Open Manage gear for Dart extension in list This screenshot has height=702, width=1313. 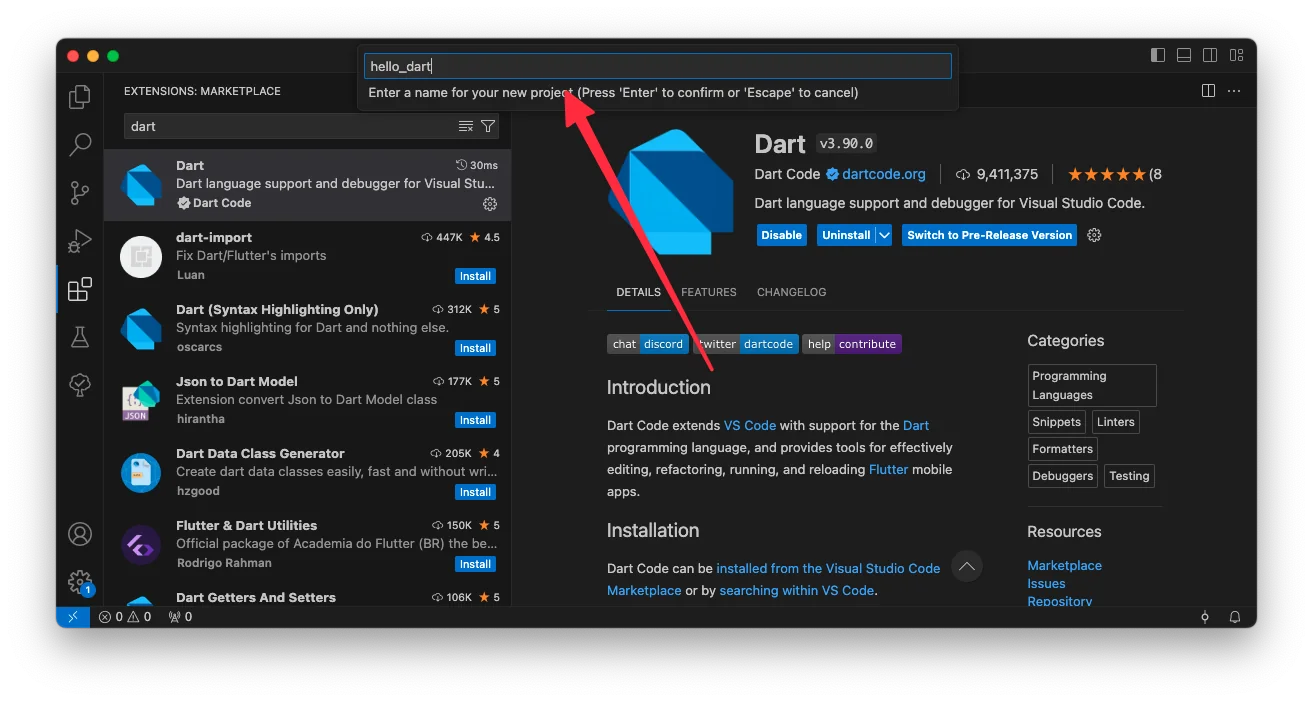click(x=490, y=204)
